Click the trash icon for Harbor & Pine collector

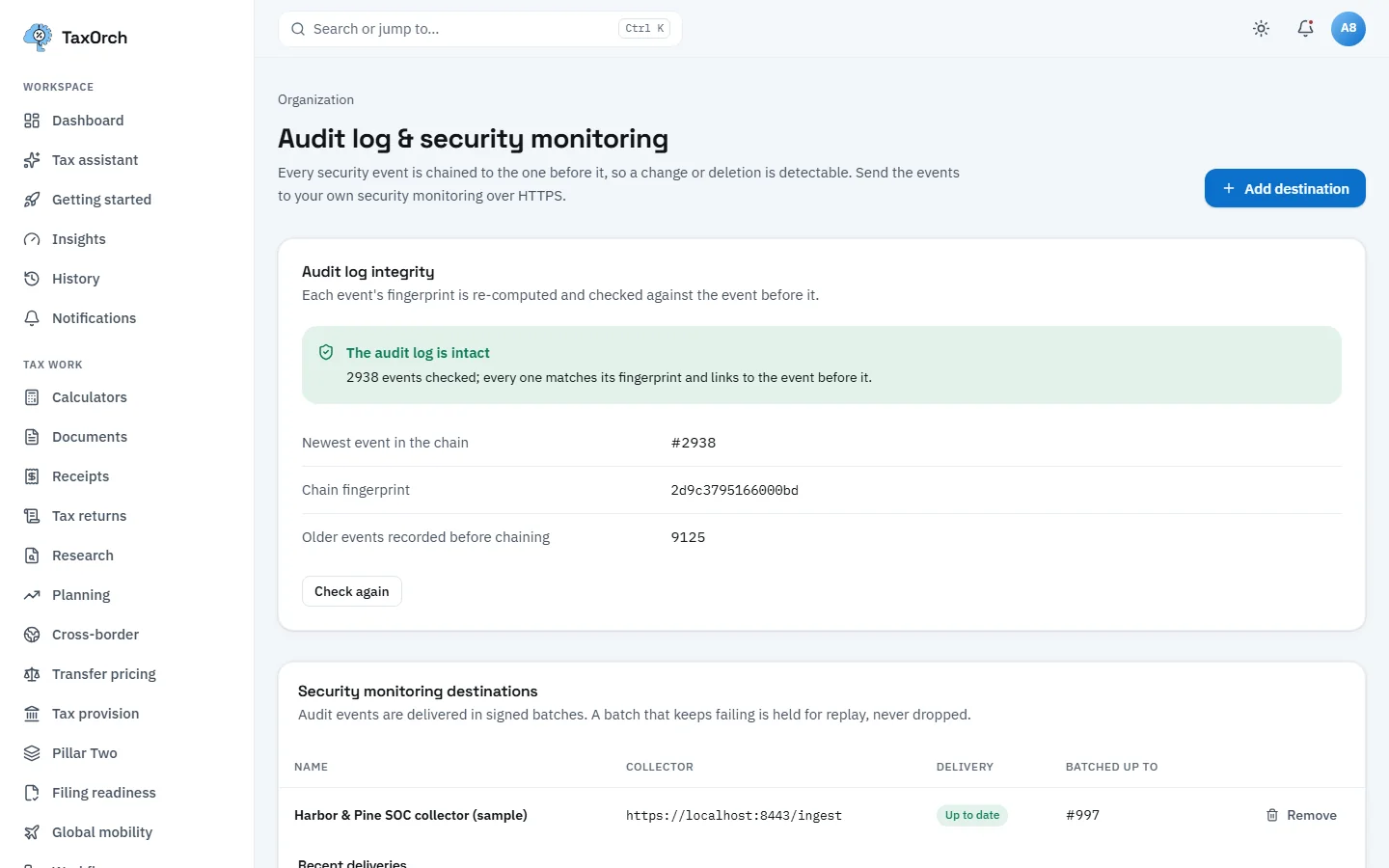click(1272, 815)
